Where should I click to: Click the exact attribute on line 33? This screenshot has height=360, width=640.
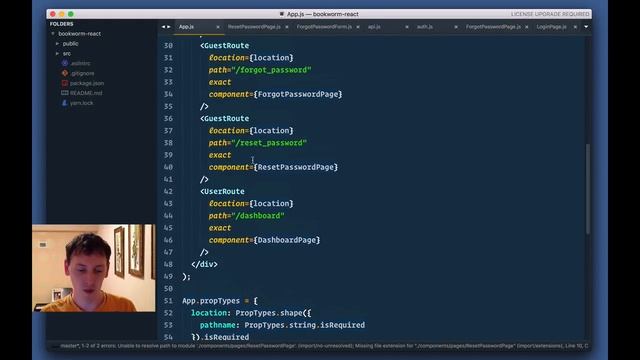pyautogui.click(x=220, y=82)
